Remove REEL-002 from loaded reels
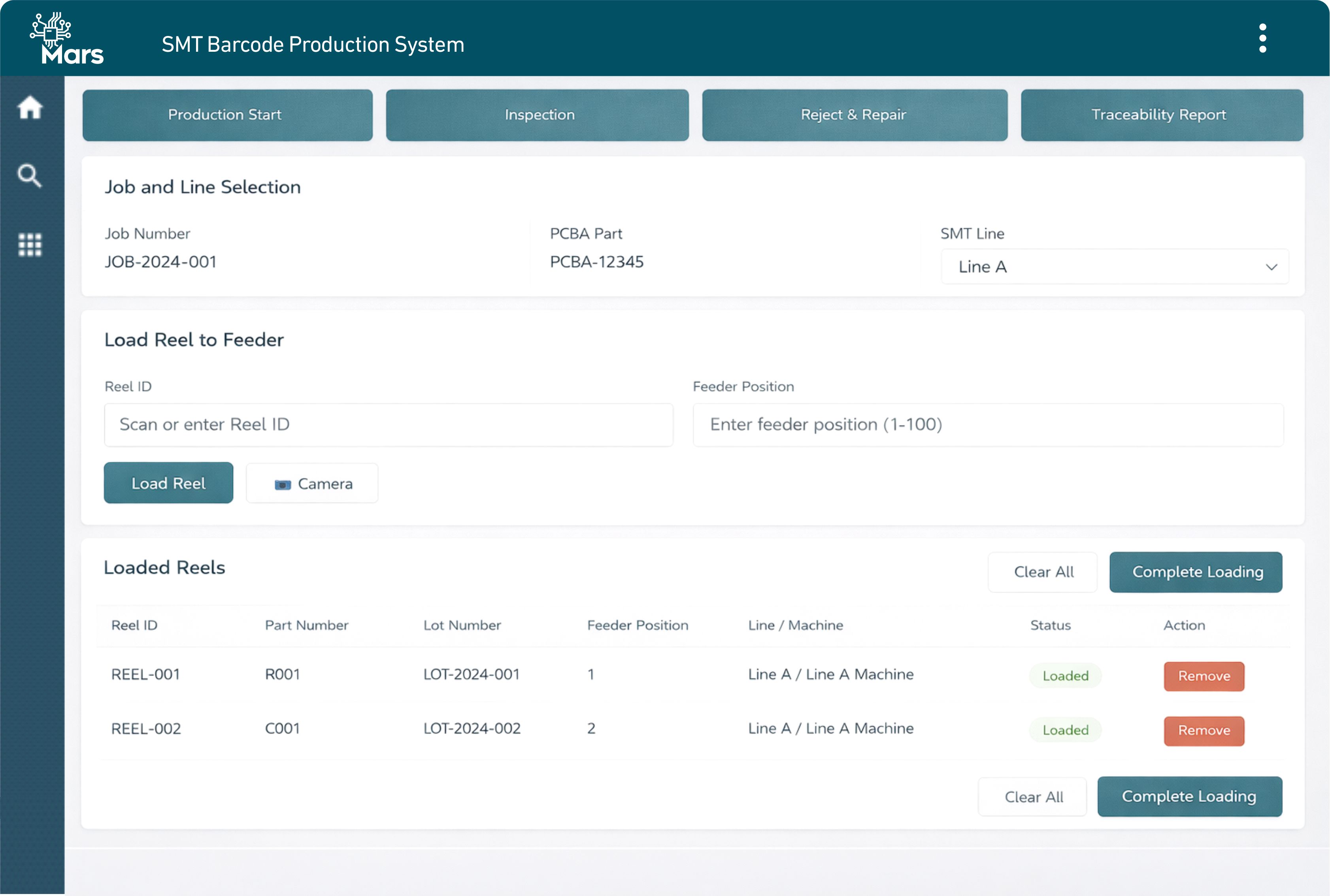This screenshot has height=896, width=1330. (x=1204, y=731)
